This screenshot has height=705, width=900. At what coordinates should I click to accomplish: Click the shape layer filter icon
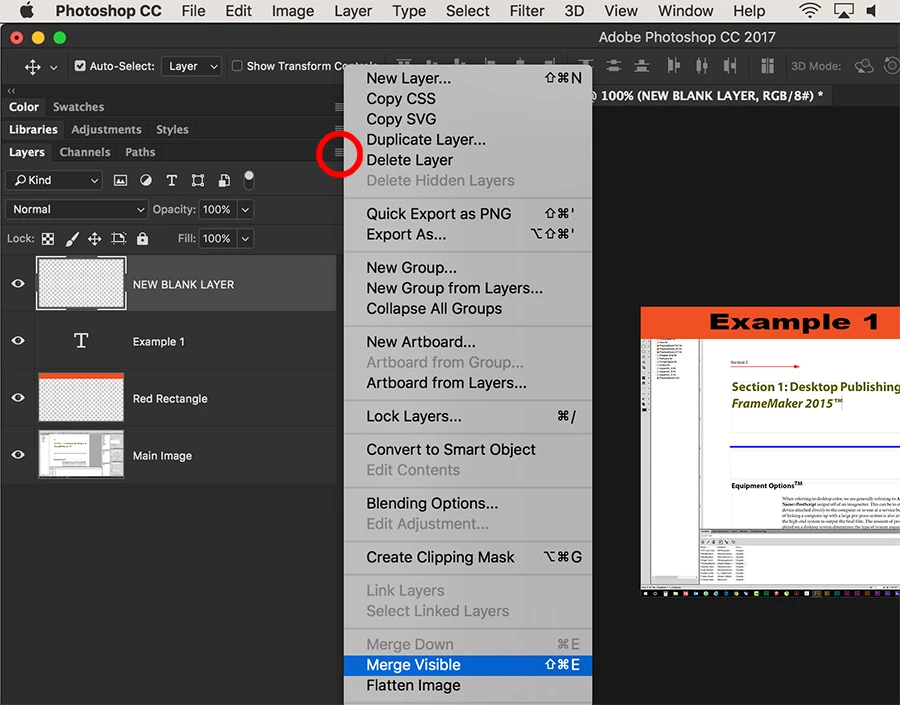click(197, 180)
